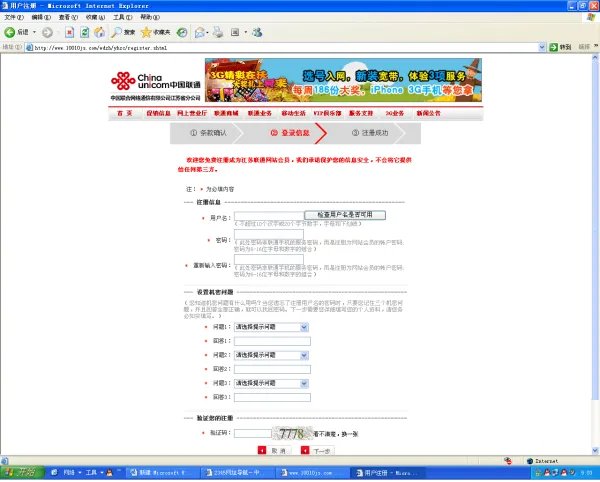The width and height of the screenshot is (600, 482).
Task: Click the 检查用户名是否可用 button
Action: tap(345, 215)
